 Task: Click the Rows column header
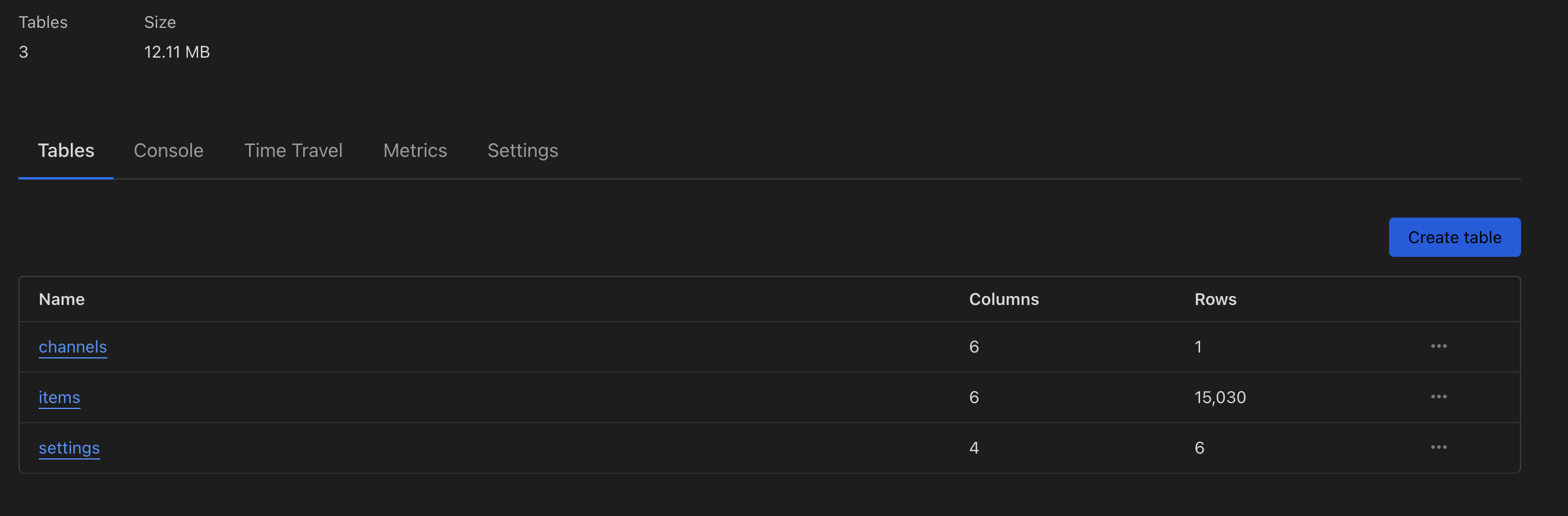pyautogui.click(x=1215, y=300)
